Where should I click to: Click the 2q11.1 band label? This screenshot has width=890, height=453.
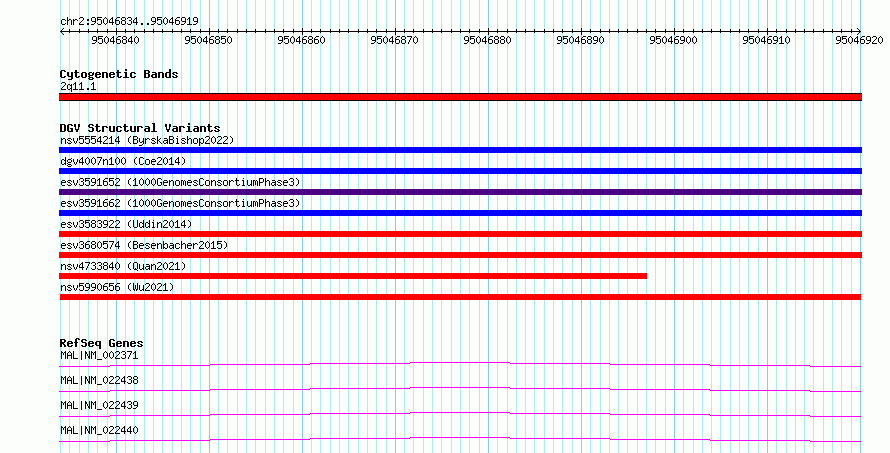(x=78, y=86)
